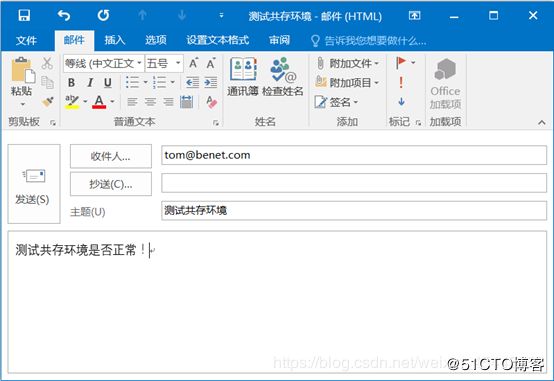This screenshot has width=554, height=381.
Task: Click Ribbon Display Options icon
Action: pos(414,16)
